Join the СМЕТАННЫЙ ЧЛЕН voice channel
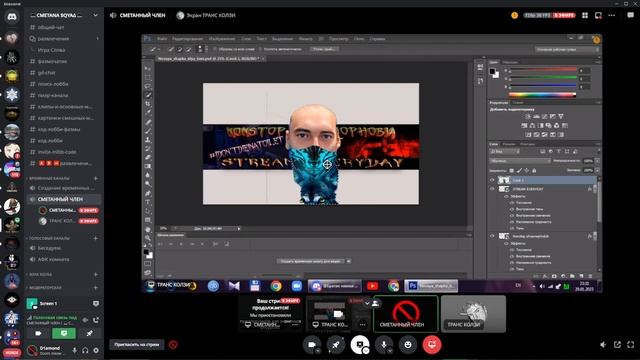640x360 pixels. [64, 199]
